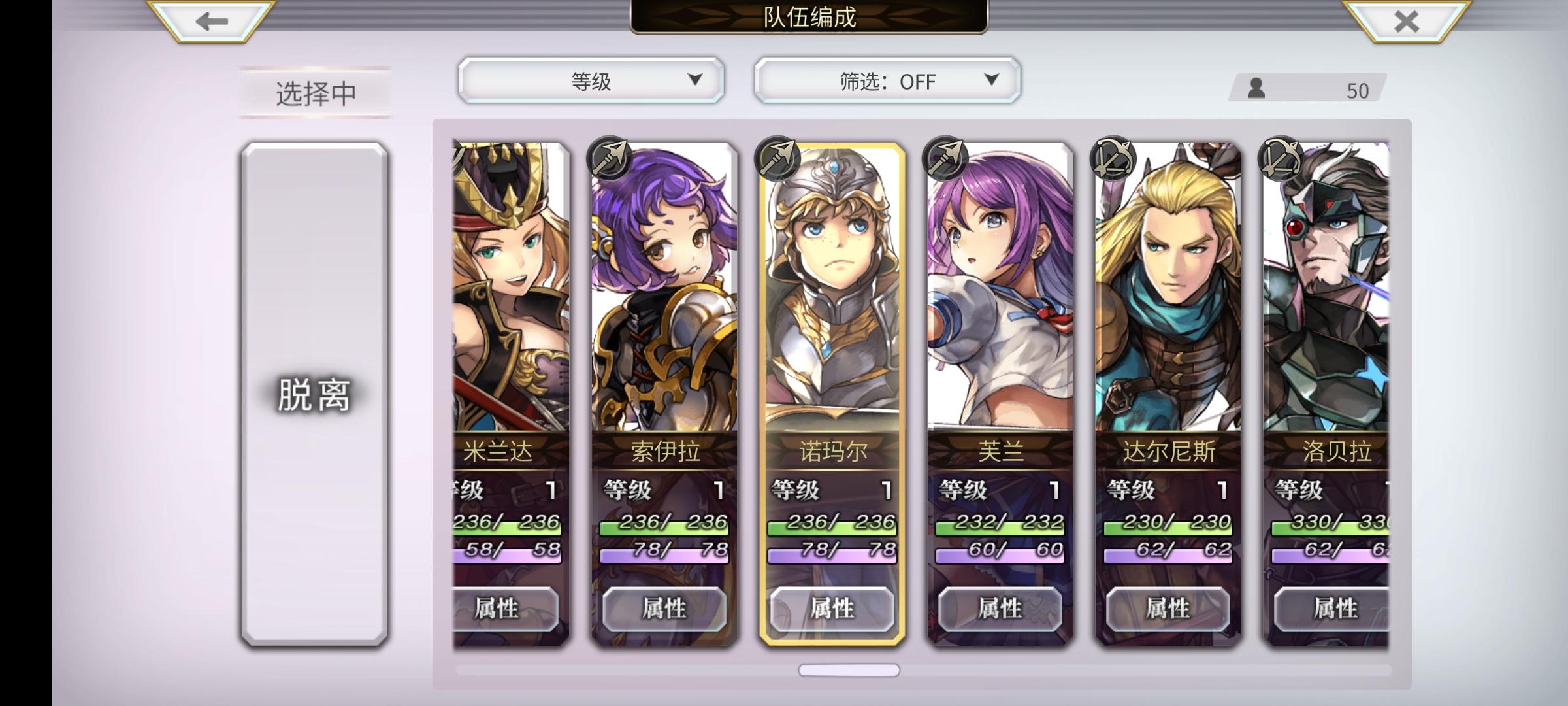
Task: Open the 筛选: OFF filter dropdown
Action: click(x=887, y=80)
